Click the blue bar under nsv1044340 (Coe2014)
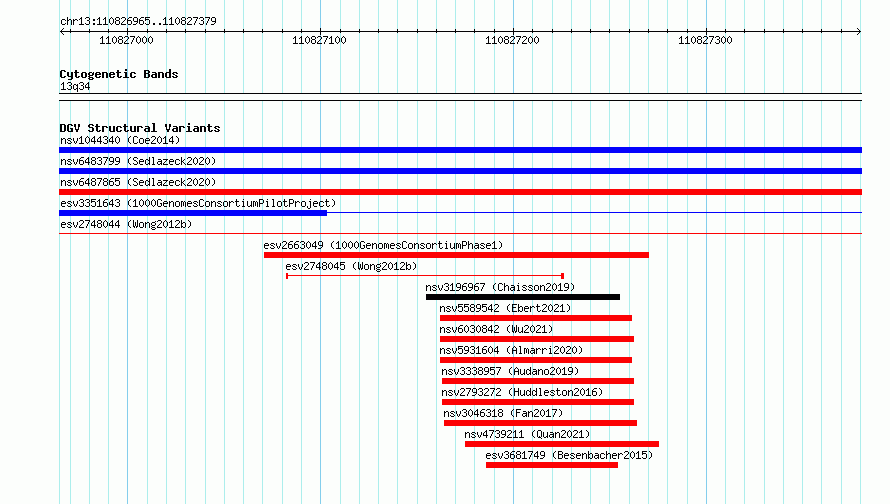The height and width of the screenshot is (504, 890). [x=460, y=150]
